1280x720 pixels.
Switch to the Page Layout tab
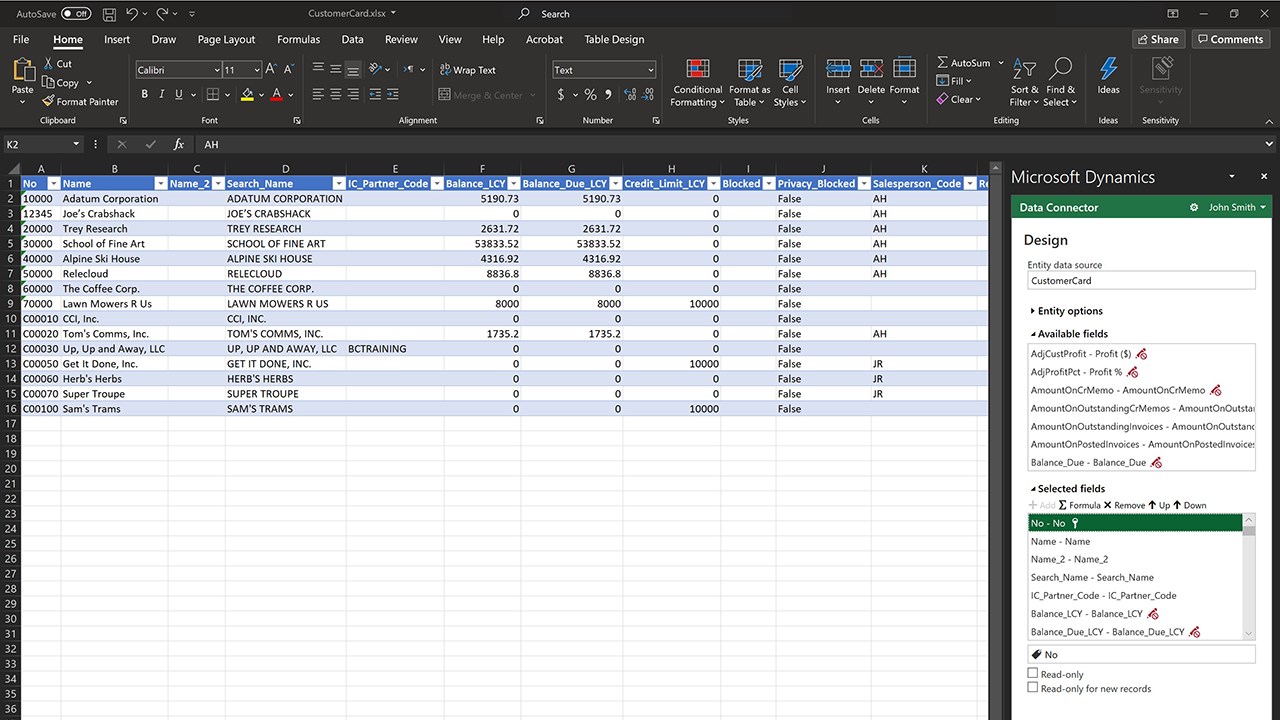click(226, 39)
